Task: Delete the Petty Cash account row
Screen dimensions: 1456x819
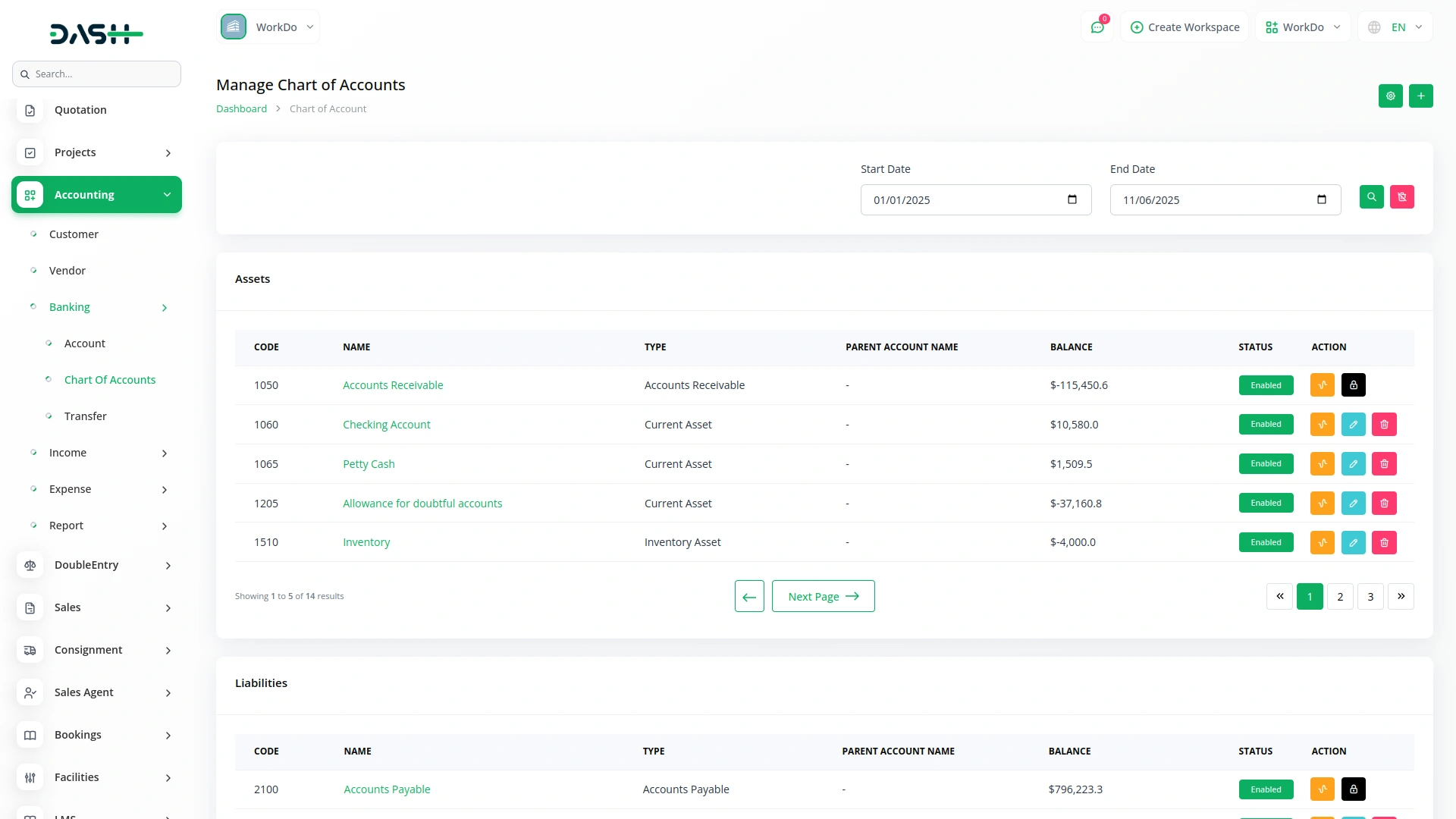Action: (1384, 464)
